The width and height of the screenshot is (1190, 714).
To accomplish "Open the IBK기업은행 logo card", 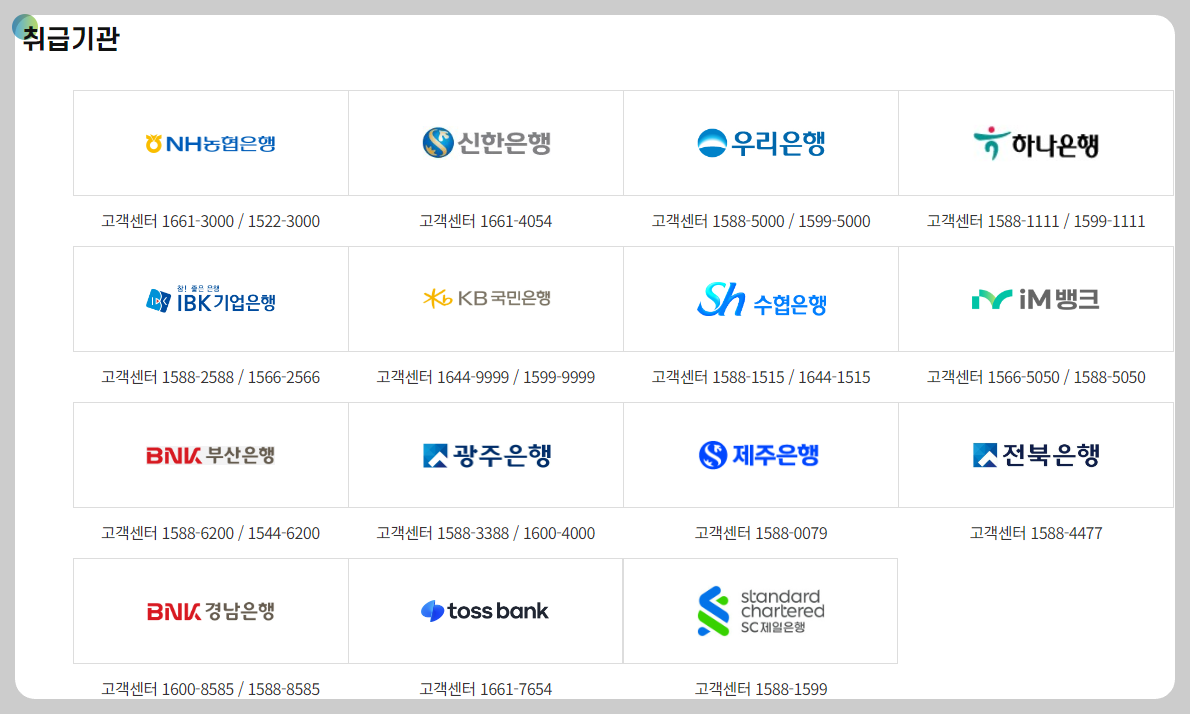I will pyautogui.click(x=211, y=299).
